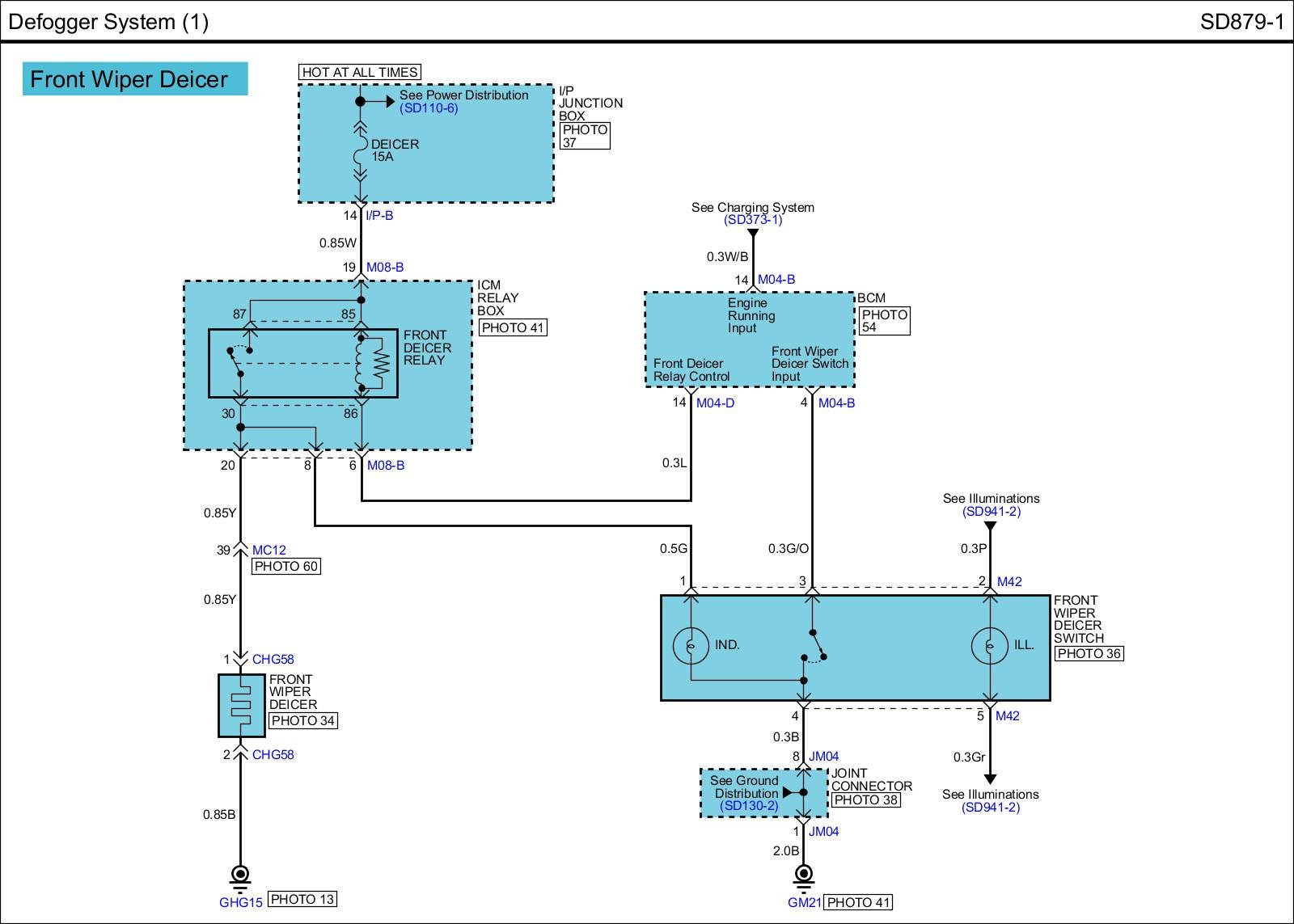Click the ILL. illumination lamp symbol
1294x924 pixels.
click(x=990, y=645)
